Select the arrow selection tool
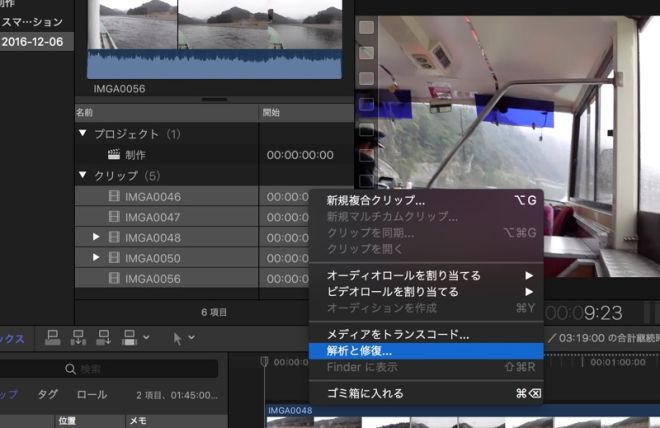 (178, 339)
